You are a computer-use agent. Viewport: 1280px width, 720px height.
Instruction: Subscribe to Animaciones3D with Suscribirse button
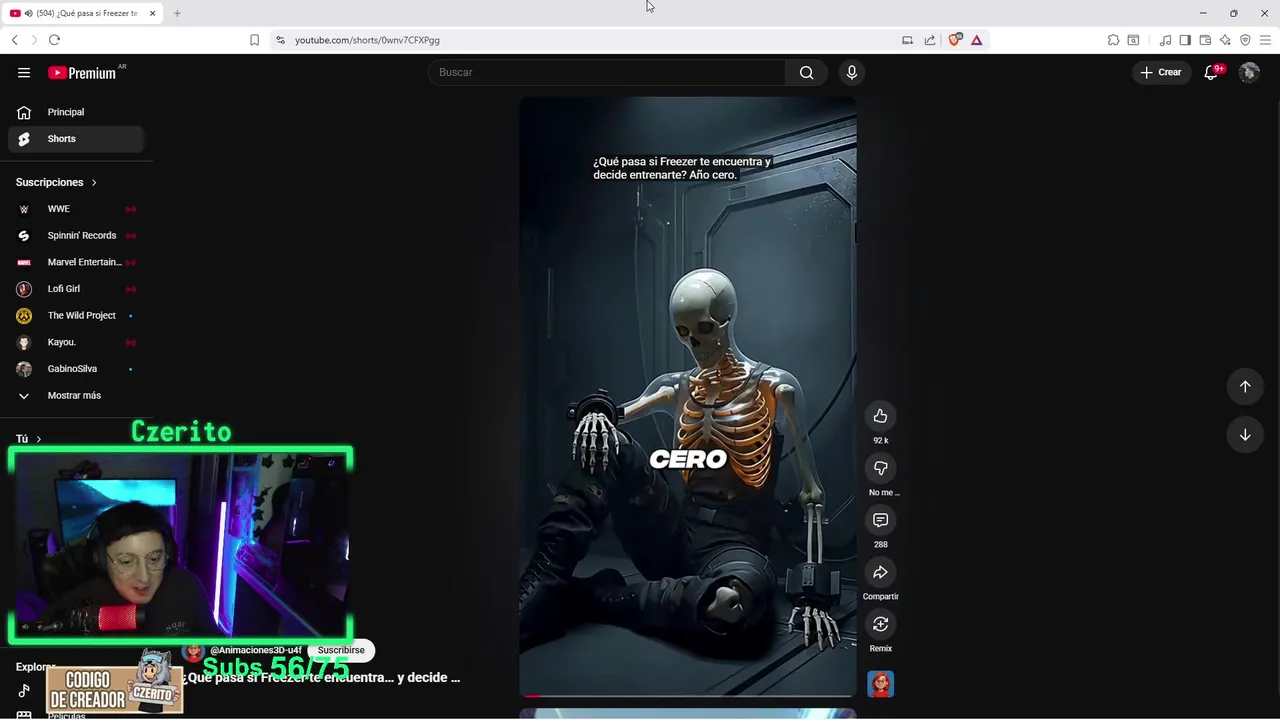click(x=341, y=650)
